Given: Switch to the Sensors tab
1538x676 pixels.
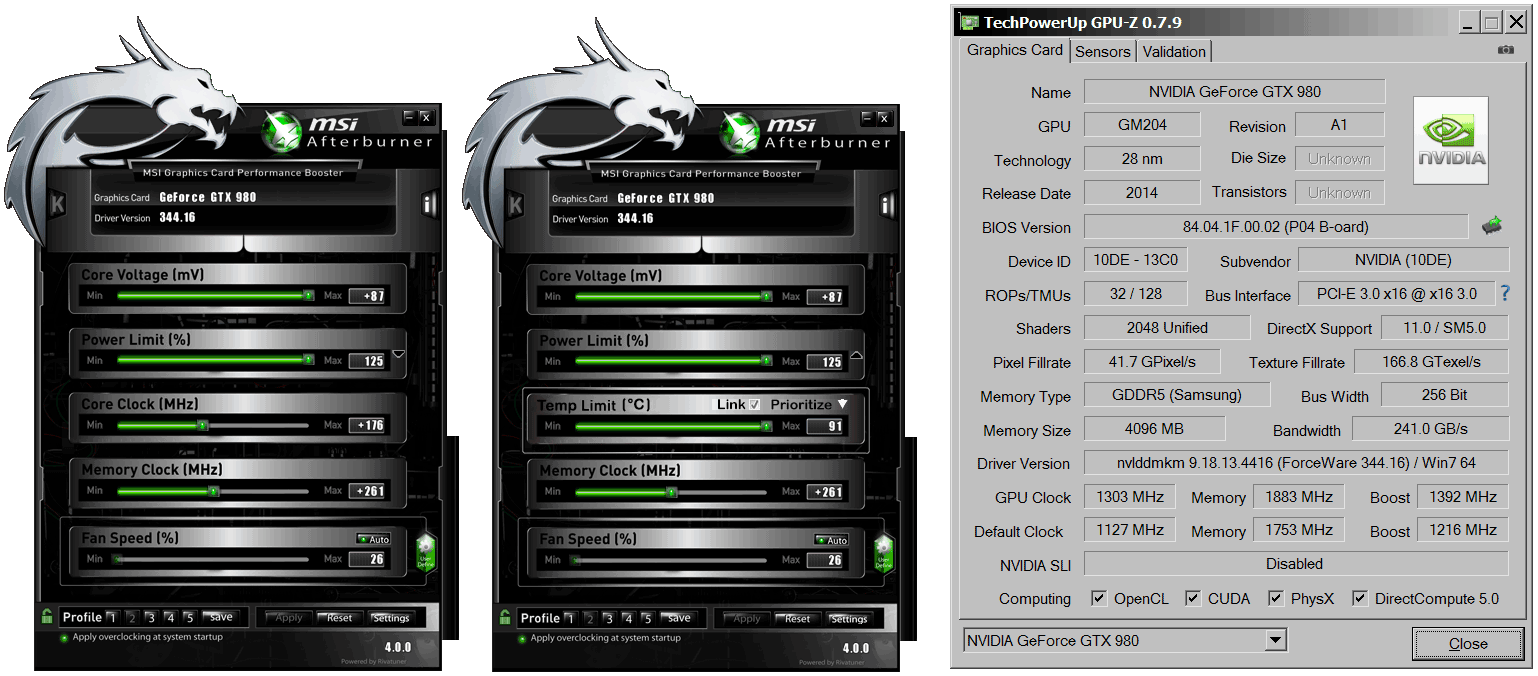Looking at the screenshot, I should 1103,51.
